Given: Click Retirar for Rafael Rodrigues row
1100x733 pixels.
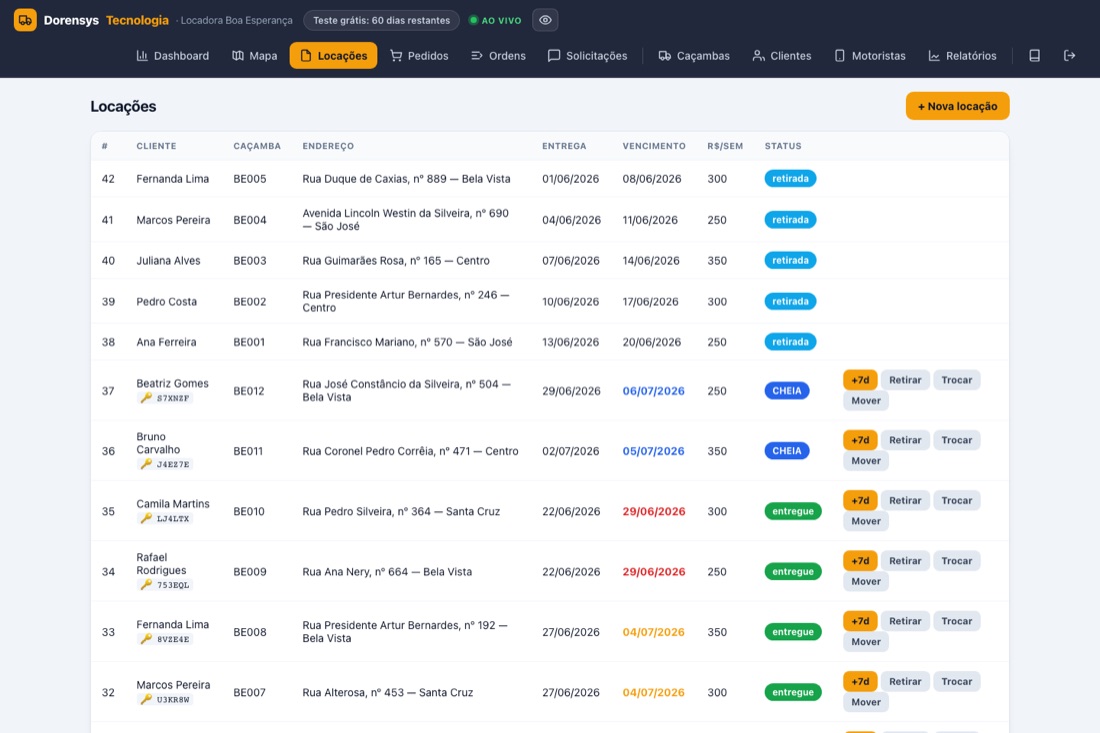Looking at the screenshot, I should click(x=905, y=560).
